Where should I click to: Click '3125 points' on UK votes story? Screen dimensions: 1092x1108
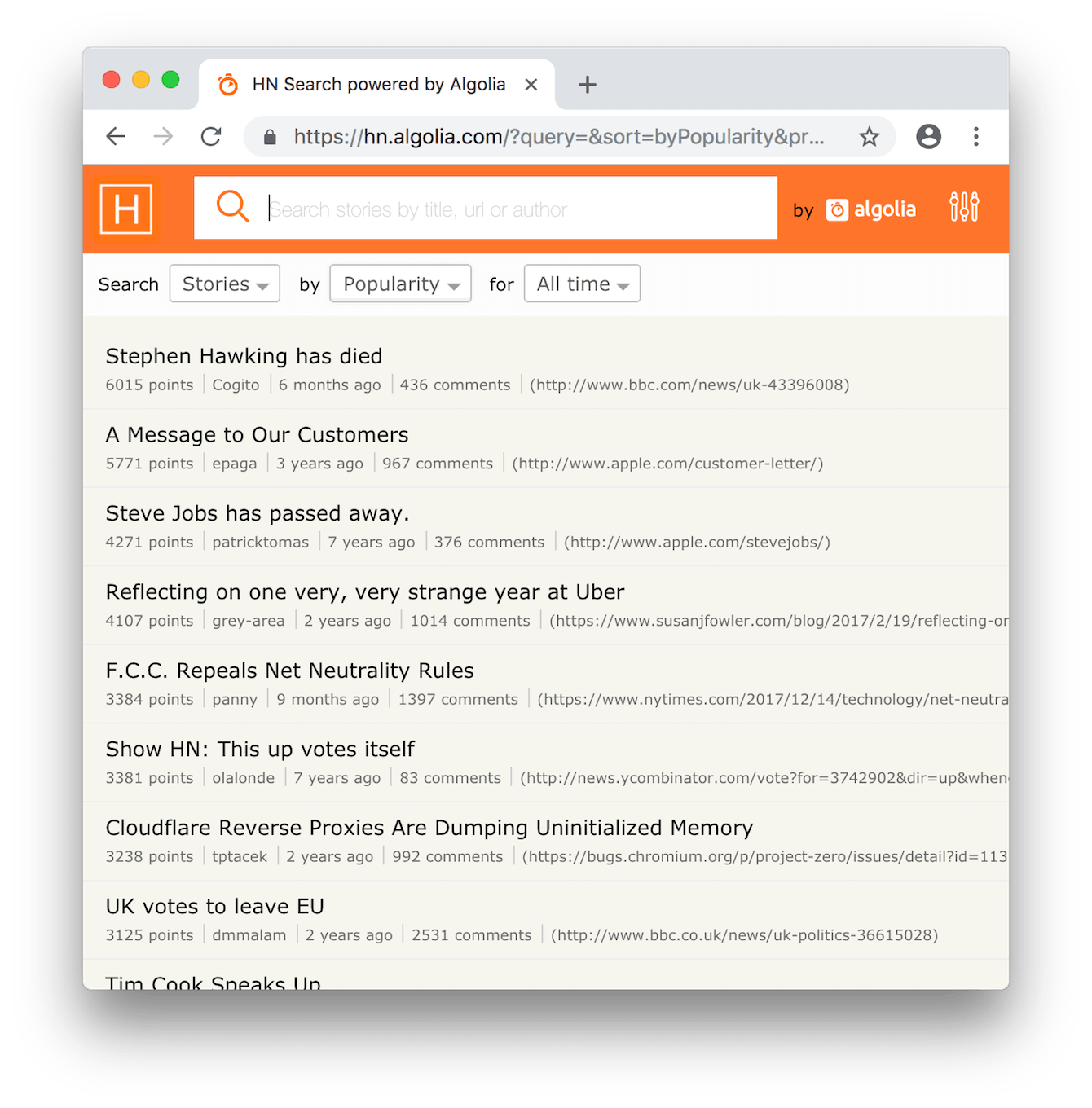point(149,935)
